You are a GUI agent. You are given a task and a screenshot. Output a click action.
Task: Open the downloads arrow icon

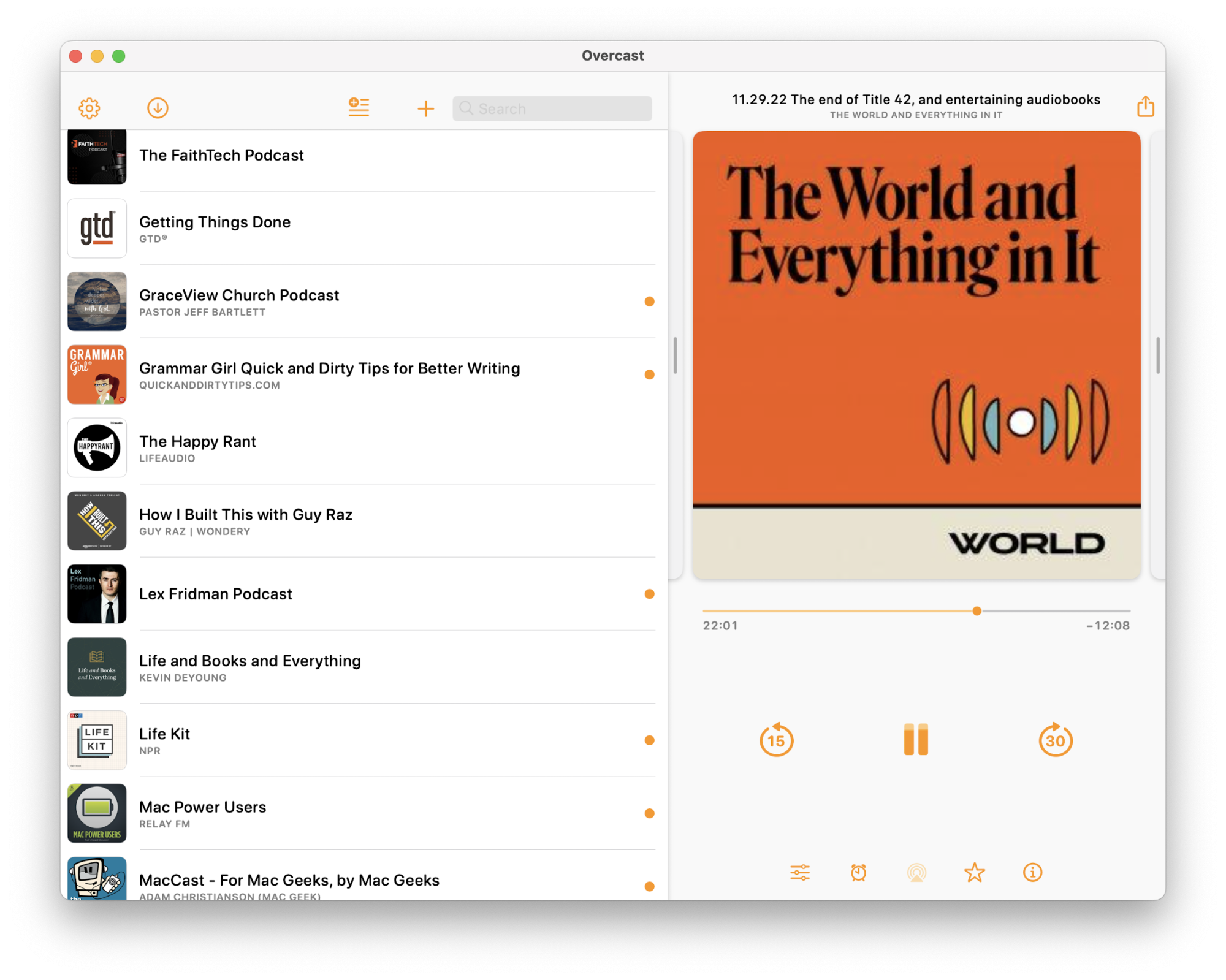pos(158,108)
